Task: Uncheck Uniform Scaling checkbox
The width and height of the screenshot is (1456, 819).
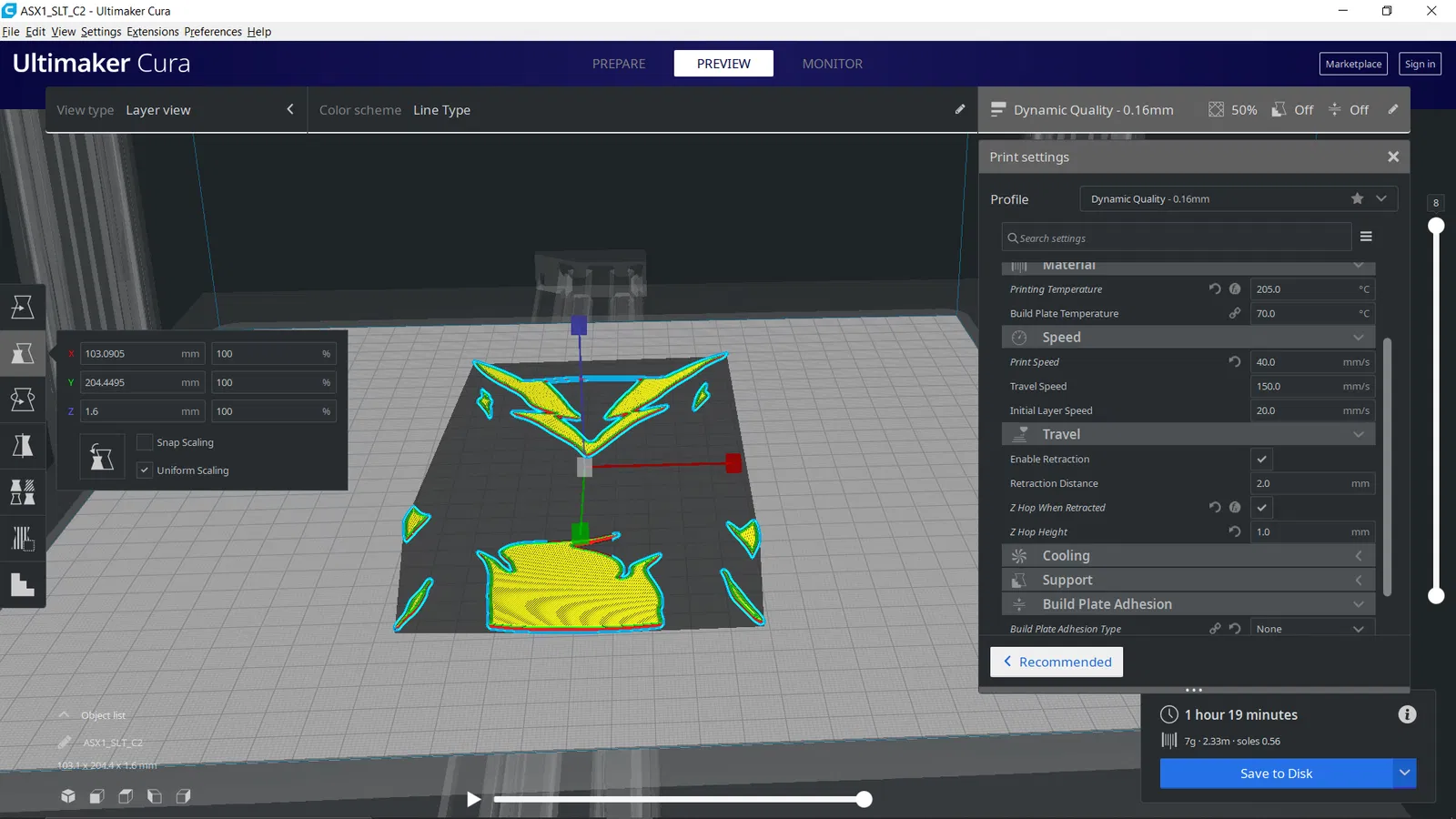Action: [x=144, y=470]
